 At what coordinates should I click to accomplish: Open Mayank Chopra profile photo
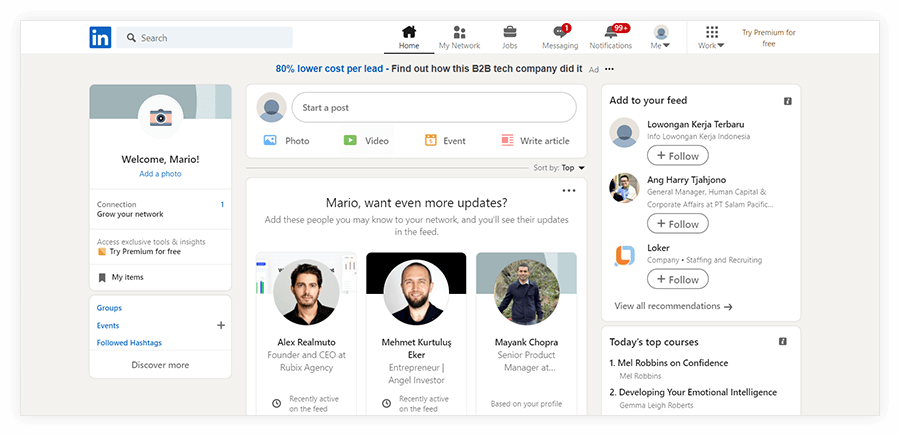click(x=526, y=292)
